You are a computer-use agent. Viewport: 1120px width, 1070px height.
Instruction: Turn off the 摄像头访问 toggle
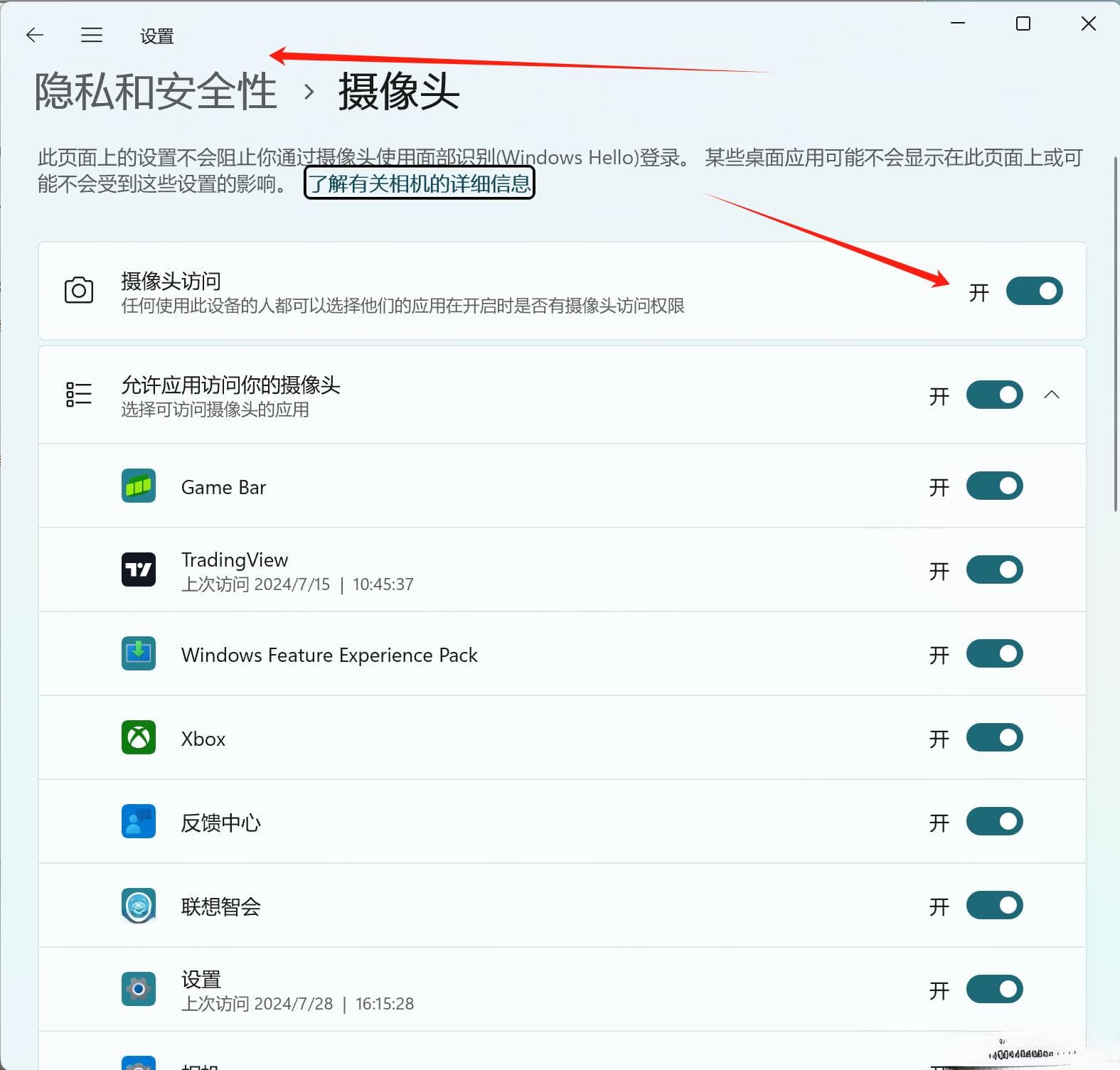pyautogui.click(x=1034, y=291)
